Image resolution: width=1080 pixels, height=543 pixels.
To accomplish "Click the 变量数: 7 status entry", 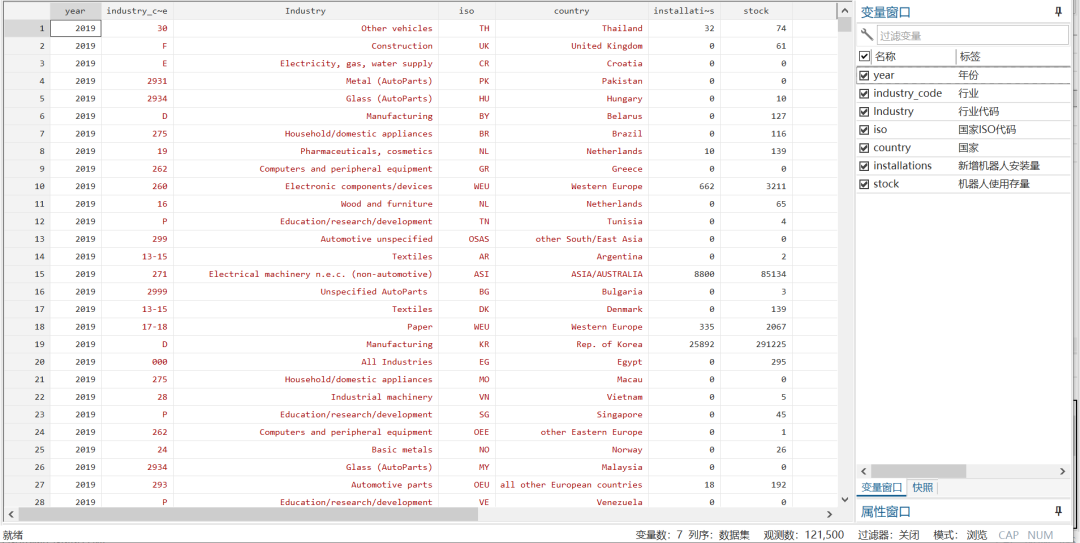I will 657,535.
